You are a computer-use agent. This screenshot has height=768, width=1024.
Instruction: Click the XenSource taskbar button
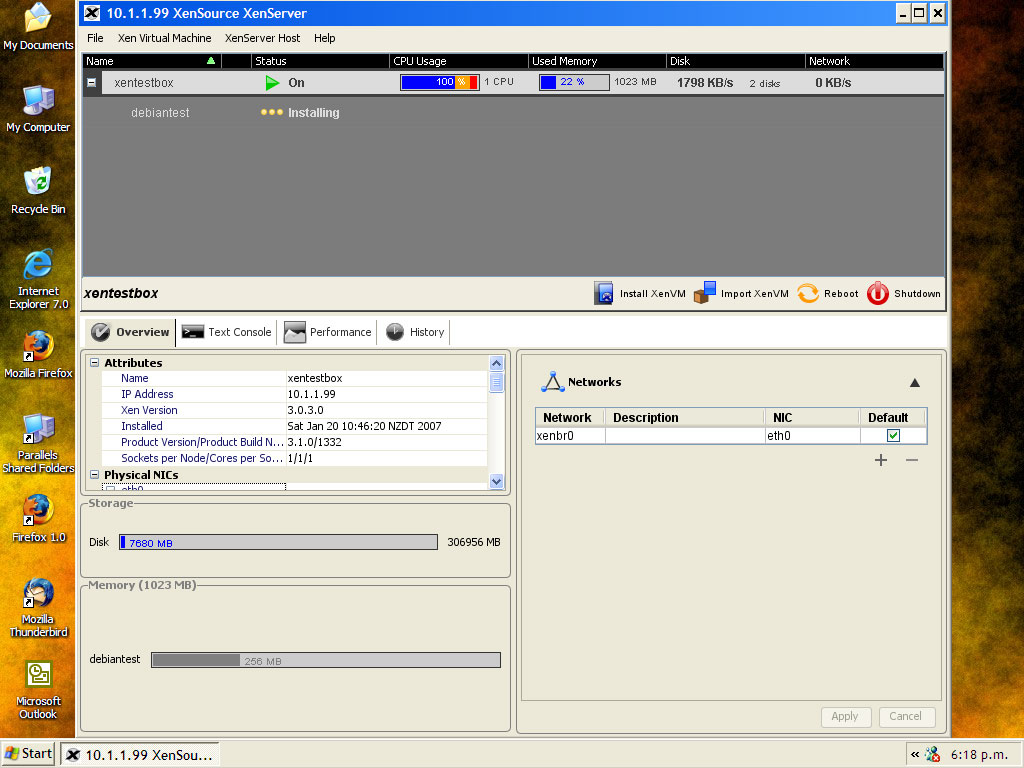click(x=140, y=755)
